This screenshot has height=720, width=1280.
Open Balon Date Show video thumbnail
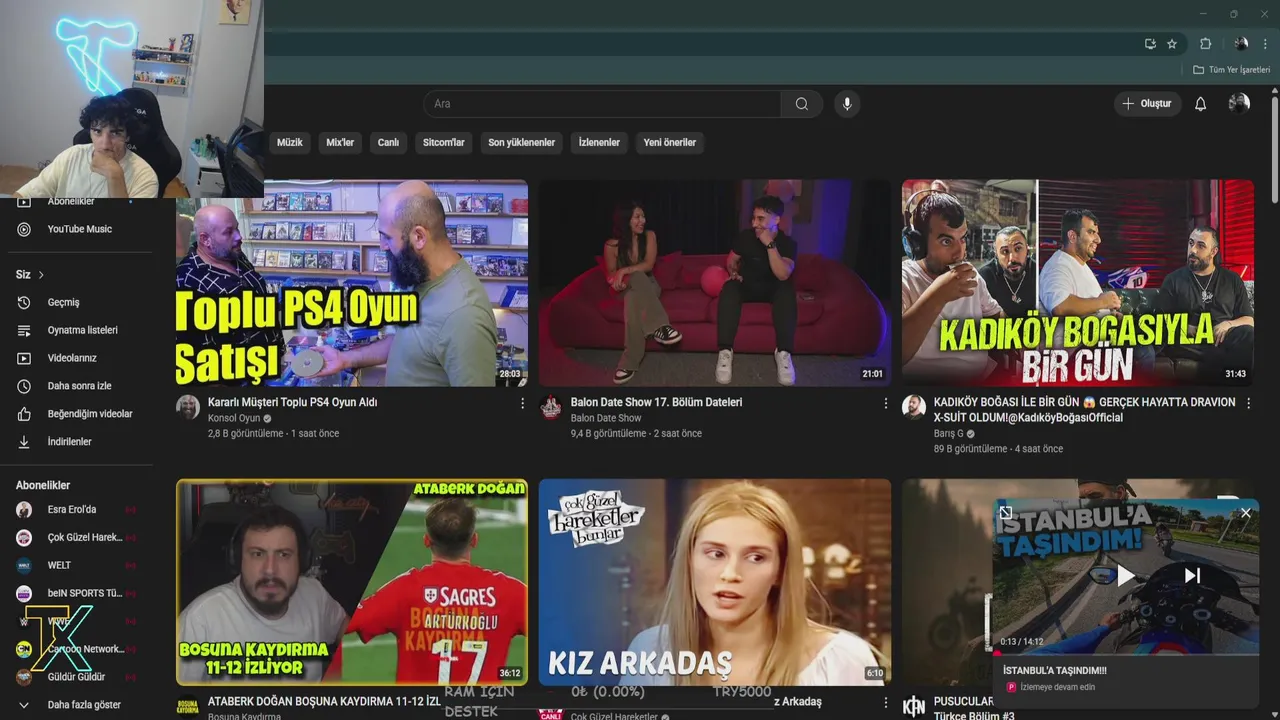click(715, 283)
